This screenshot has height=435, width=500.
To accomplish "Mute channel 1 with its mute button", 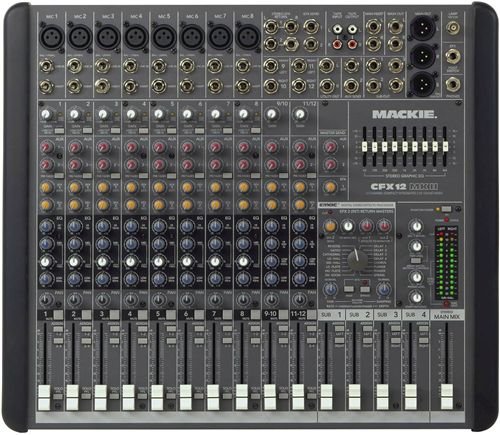I will click(58, 314).
